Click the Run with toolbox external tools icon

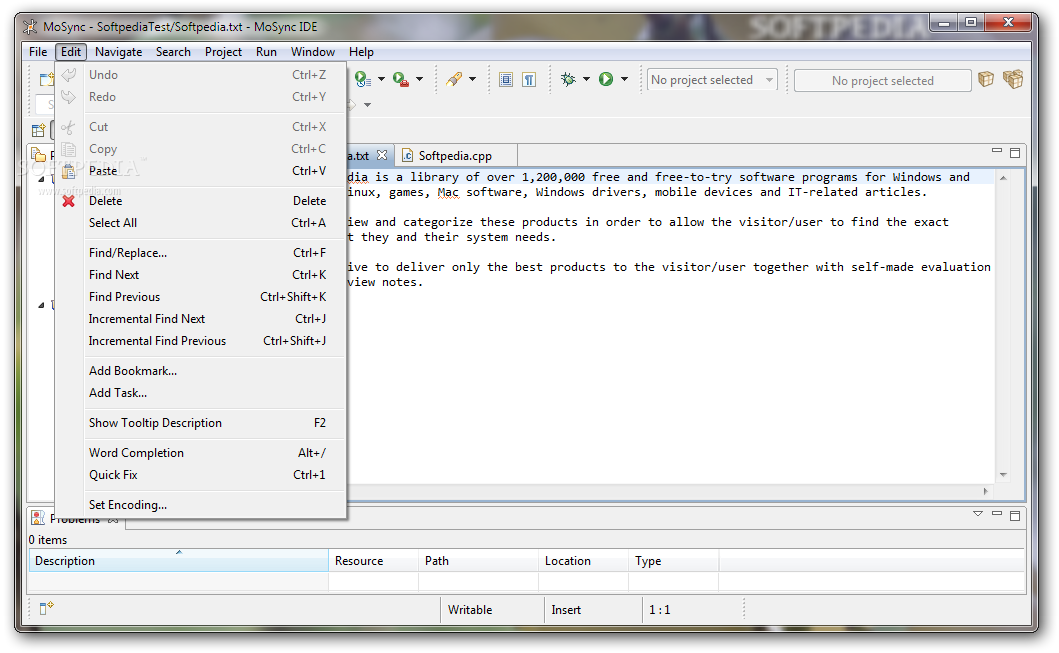coord(401,80)
